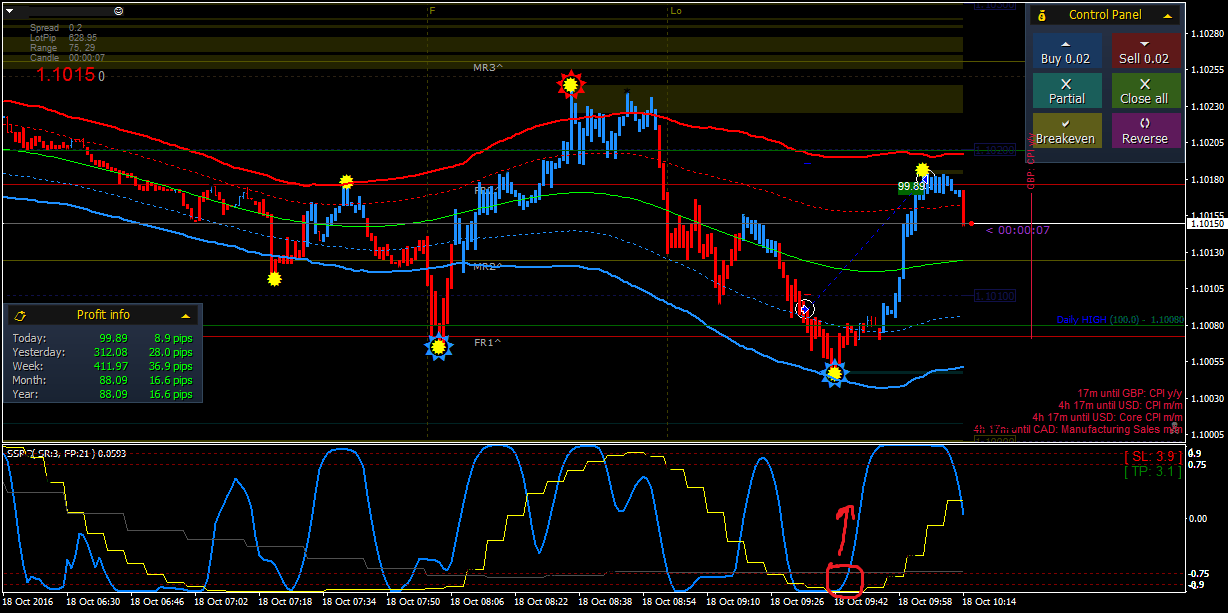The image size is (1228, 613).
Task: Click the Range 75, 29 info line
Action: tap(63, 48)
